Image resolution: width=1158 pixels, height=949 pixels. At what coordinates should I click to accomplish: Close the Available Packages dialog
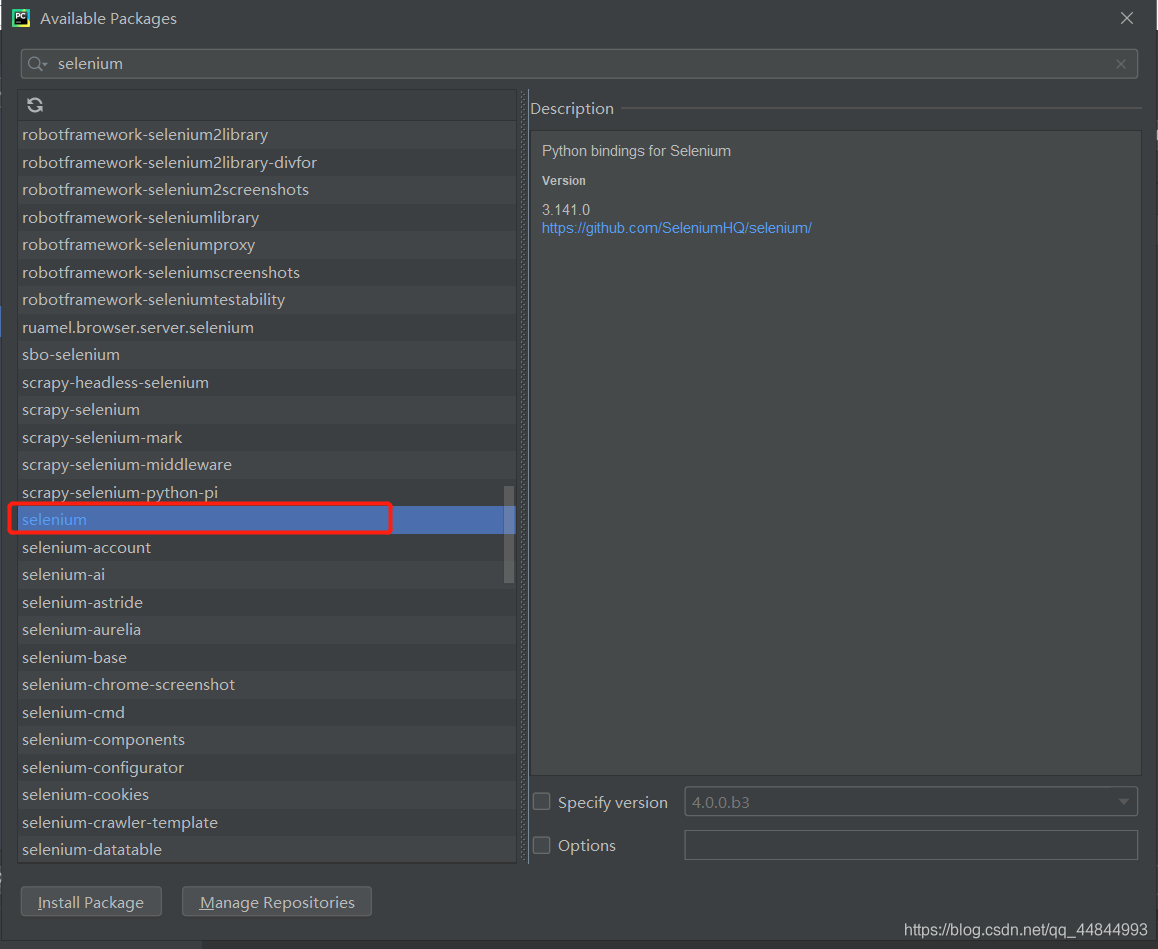tap(1126, 18)
